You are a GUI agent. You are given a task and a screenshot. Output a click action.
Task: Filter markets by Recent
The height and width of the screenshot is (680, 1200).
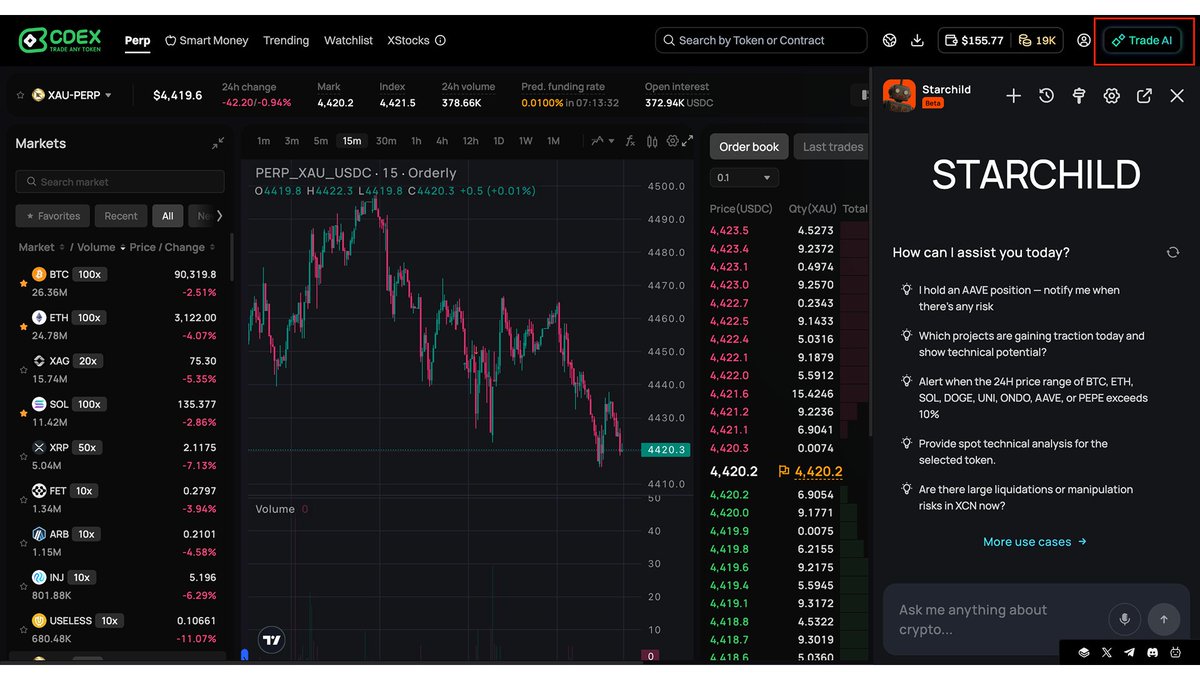click(x=121, y=215)
